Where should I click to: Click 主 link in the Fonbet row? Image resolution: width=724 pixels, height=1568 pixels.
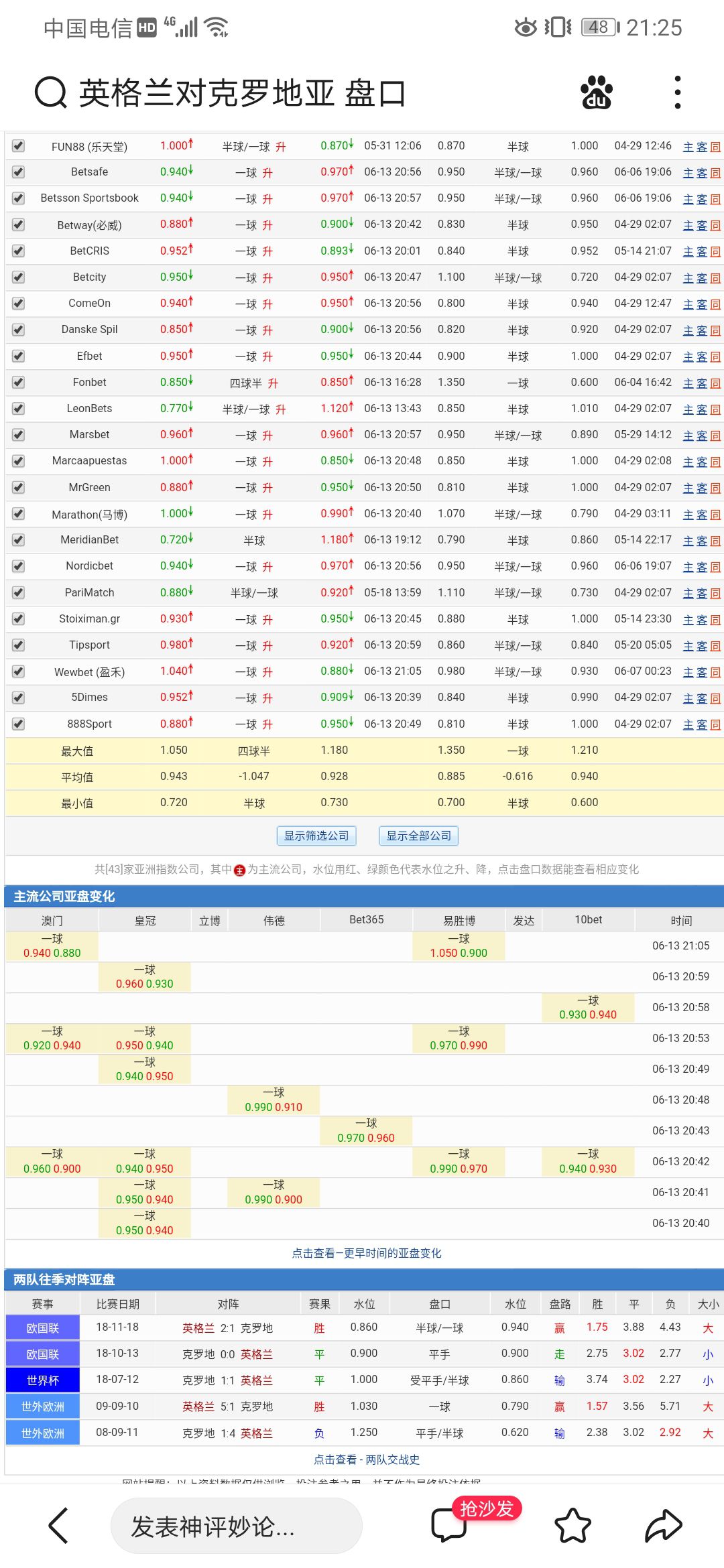688,383
